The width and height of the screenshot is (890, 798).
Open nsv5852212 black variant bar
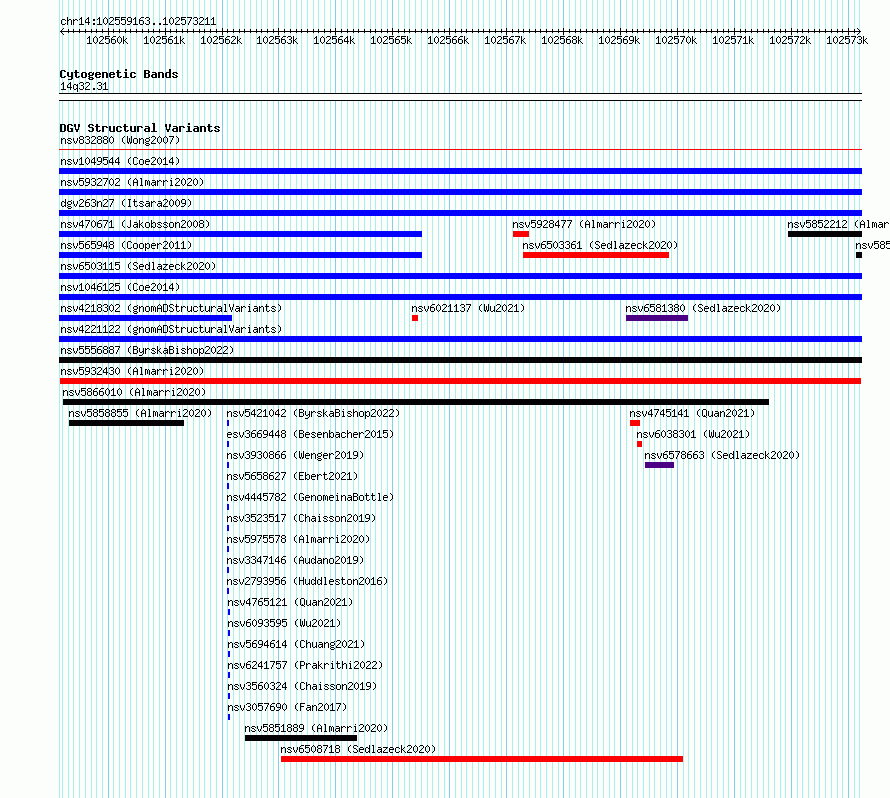[x=825, y=234]
